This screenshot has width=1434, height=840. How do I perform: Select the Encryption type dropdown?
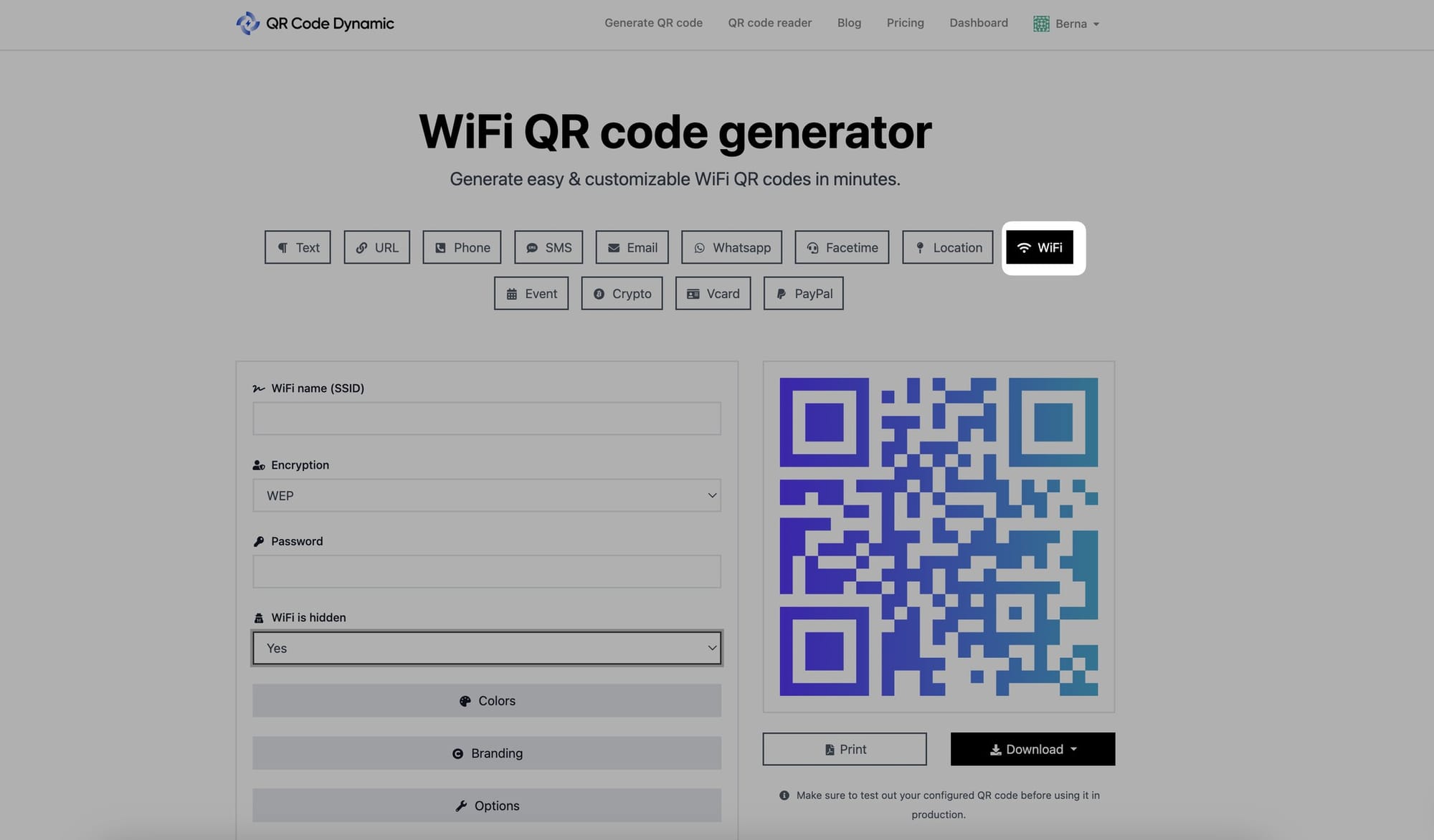point(487,495)
